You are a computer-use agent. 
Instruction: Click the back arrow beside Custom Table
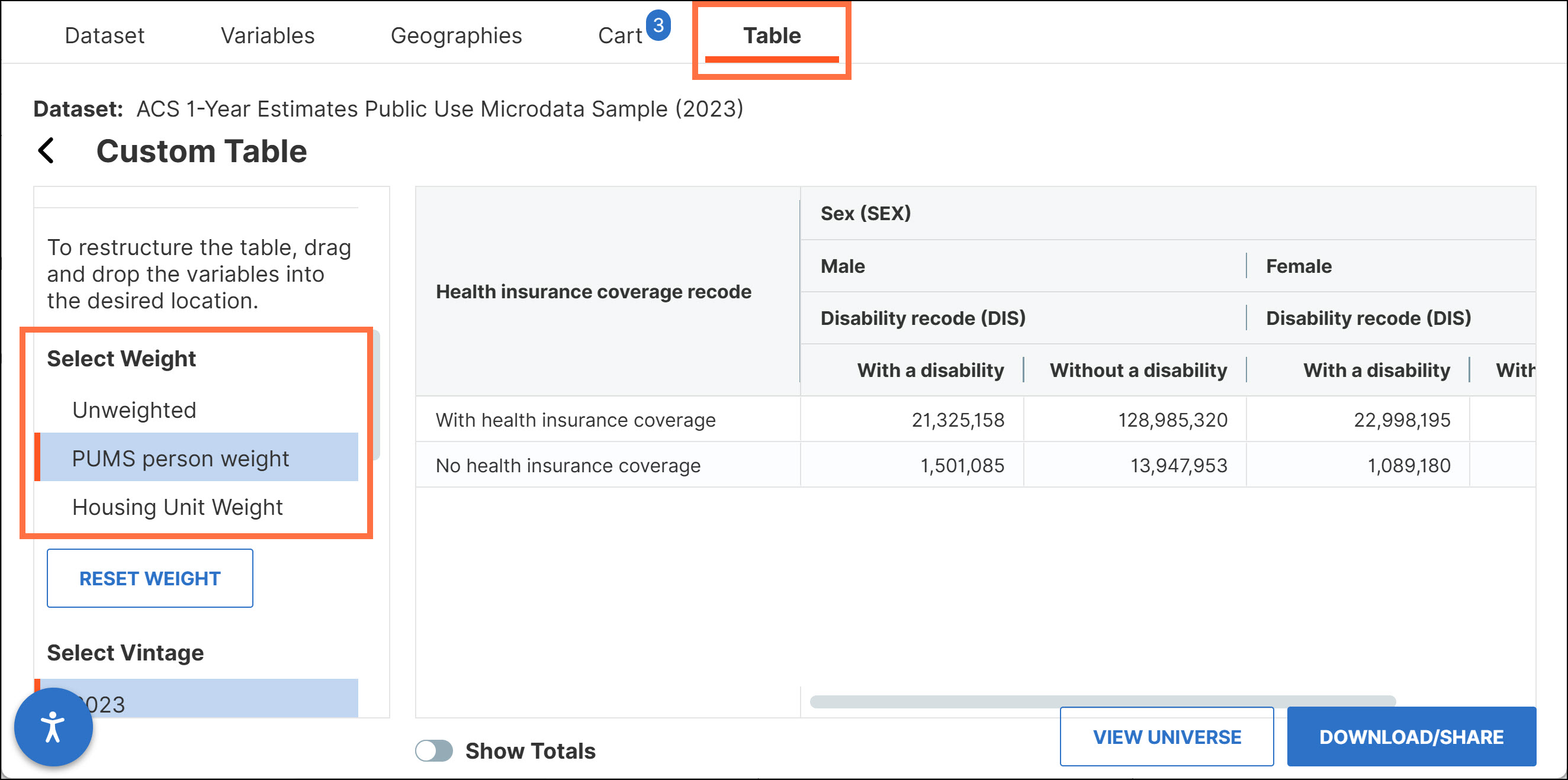click(47, 150)
